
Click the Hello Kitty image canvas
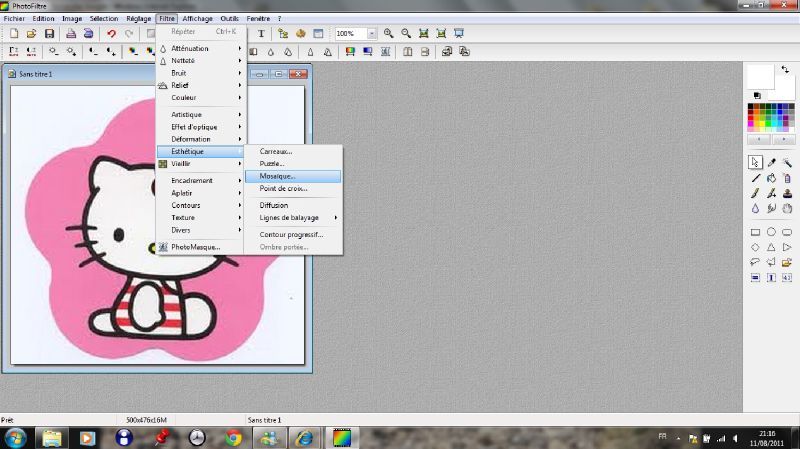[157, 225]
